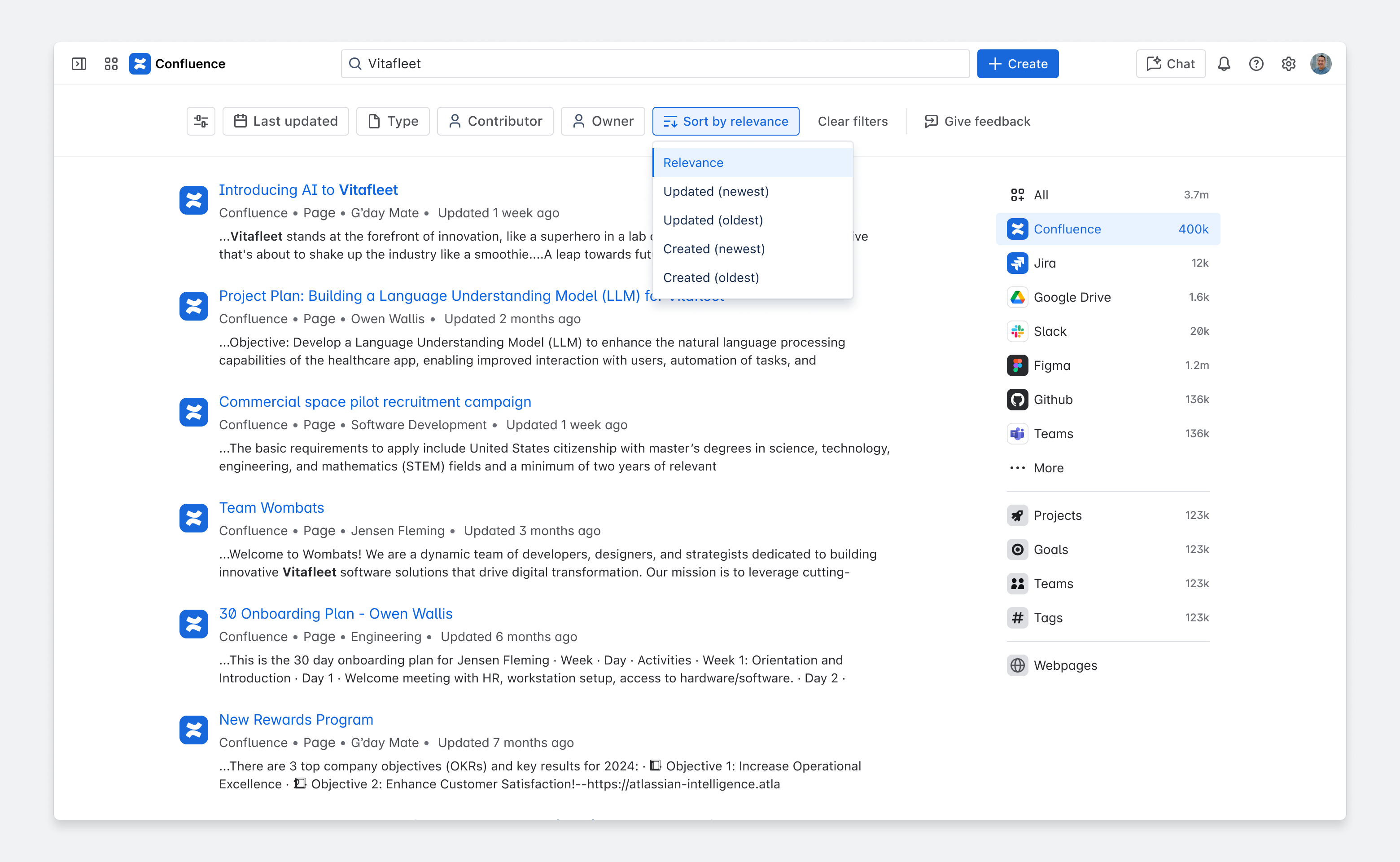Open the settings gear

[x=1288, y=63]
